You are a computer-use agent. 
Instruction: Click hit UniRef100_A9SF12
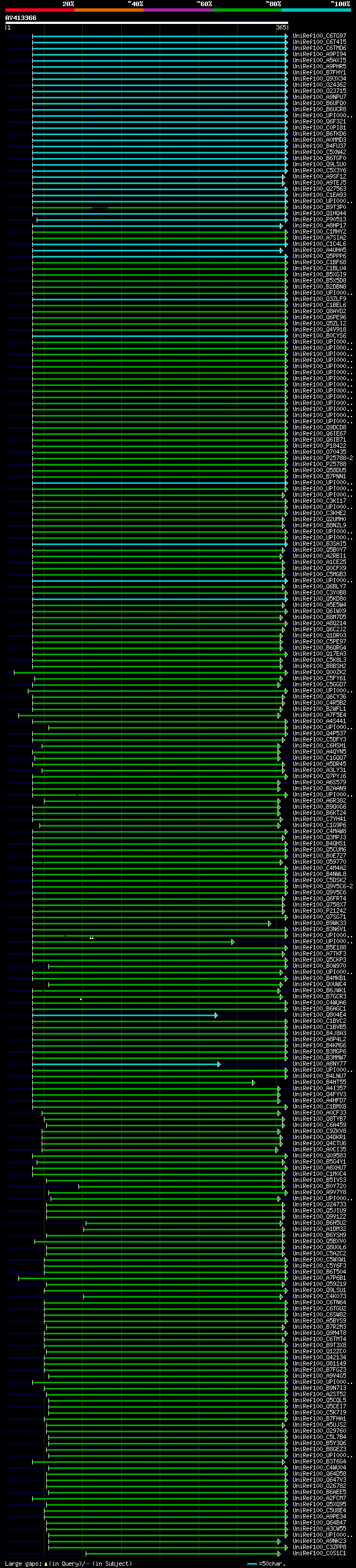tap(319, 176)
